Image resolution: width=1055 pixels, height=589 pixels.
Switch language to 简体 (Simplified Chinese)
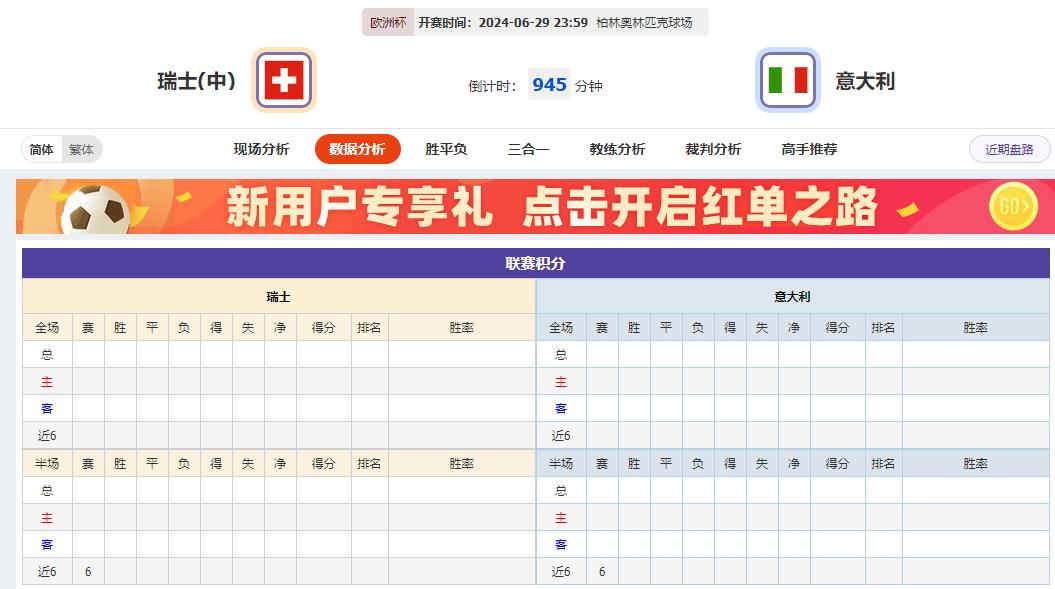pyautogui.click(x=40, y=148)
